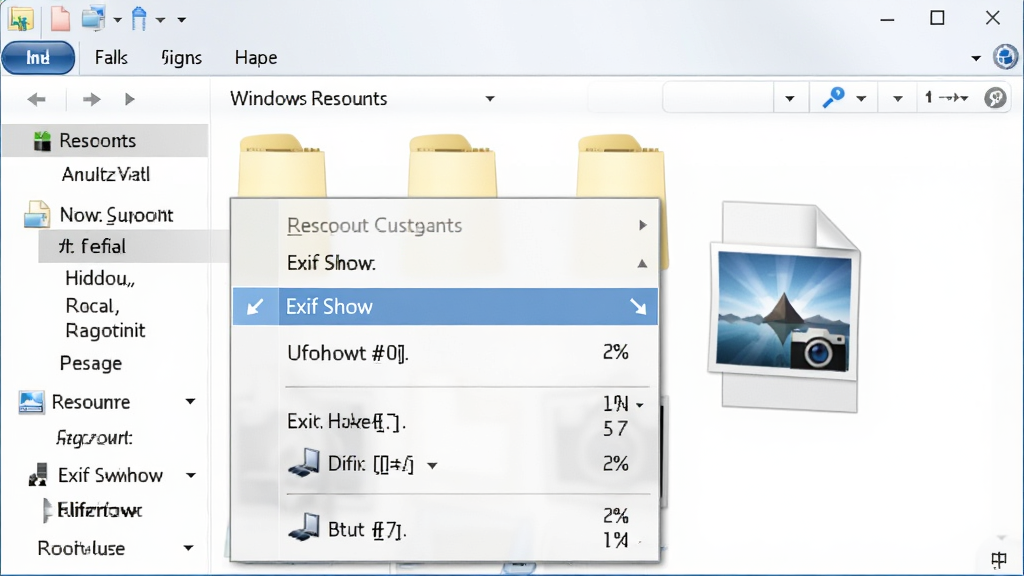Expand the Rooitvluse sidebar section
The height and width of the screenshot is (576, 1024).
[x=188, y=548]
